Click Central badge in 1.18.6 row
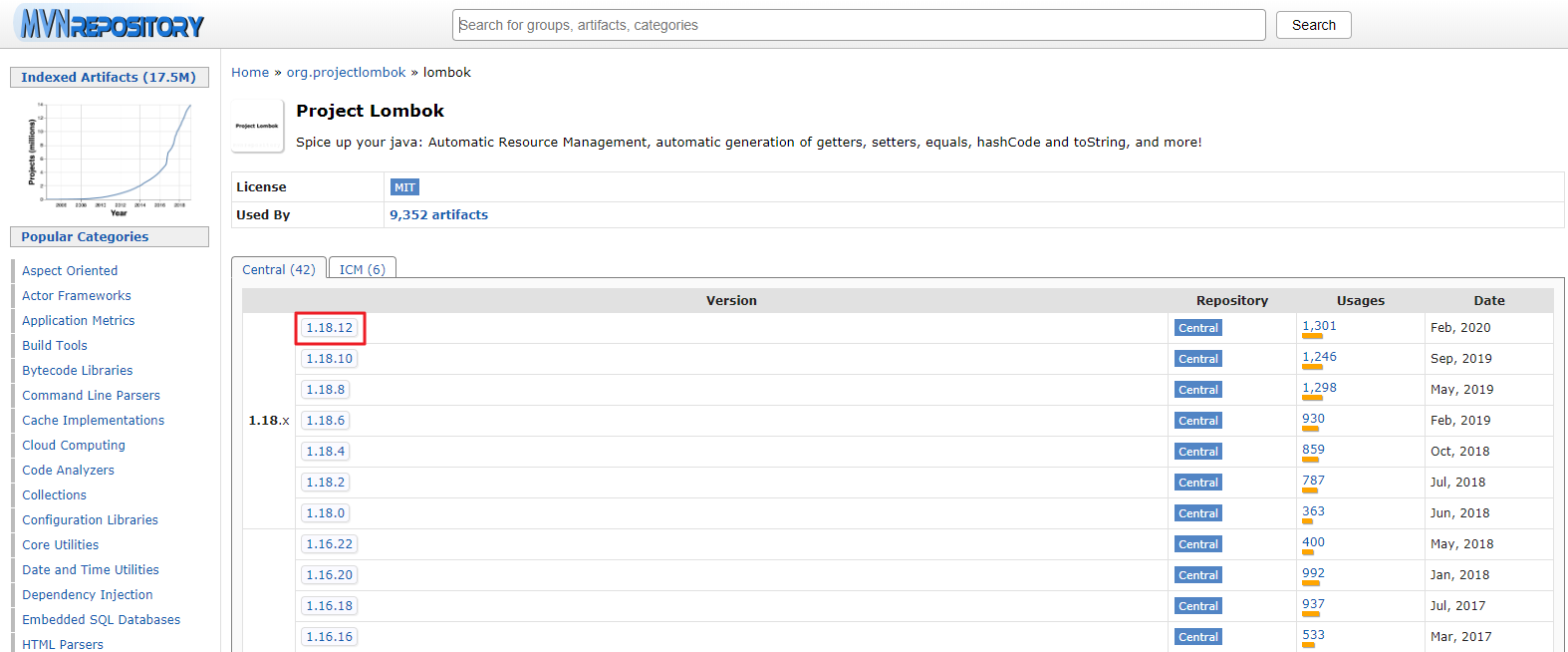Image resolution: width=1568 pixels, height=652 pixels. click(x=1198, y=421)
